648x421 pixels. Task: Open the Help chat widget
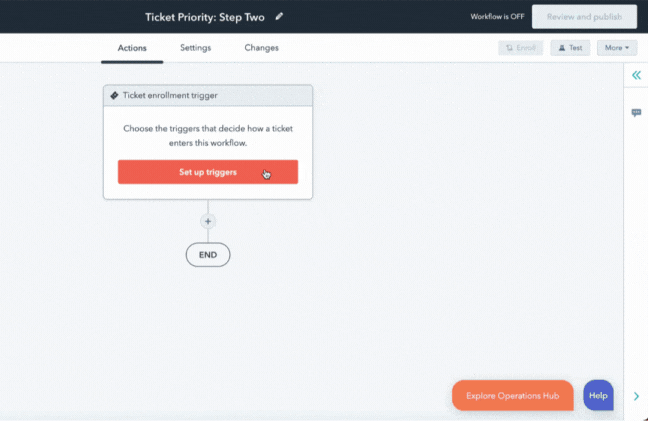pos(598,395)
